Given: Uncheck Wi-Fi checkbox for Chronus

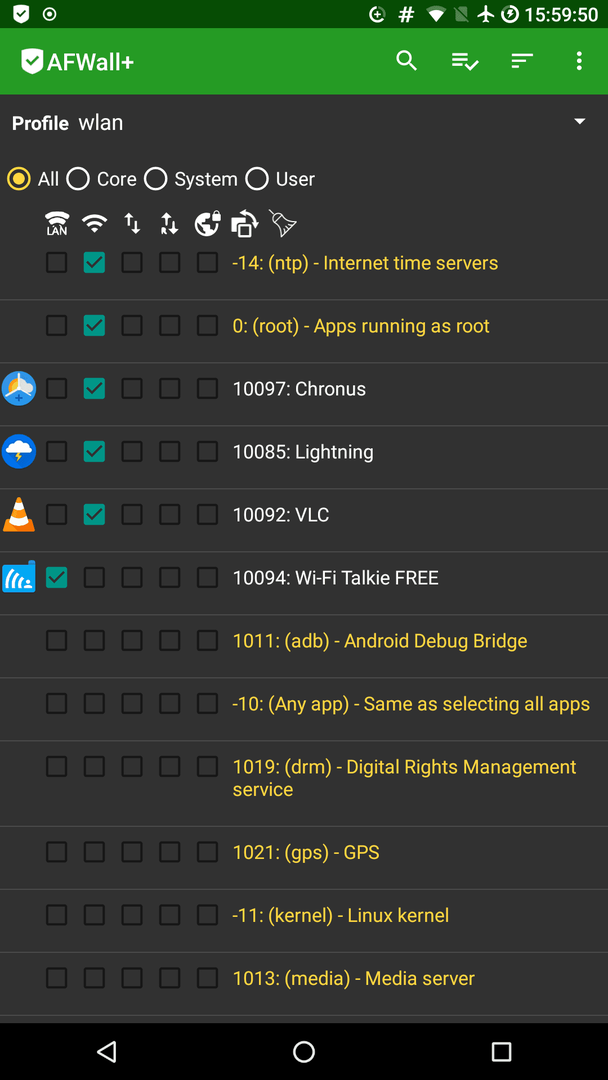Looking at the screenshot, I should tap(94, 388).
